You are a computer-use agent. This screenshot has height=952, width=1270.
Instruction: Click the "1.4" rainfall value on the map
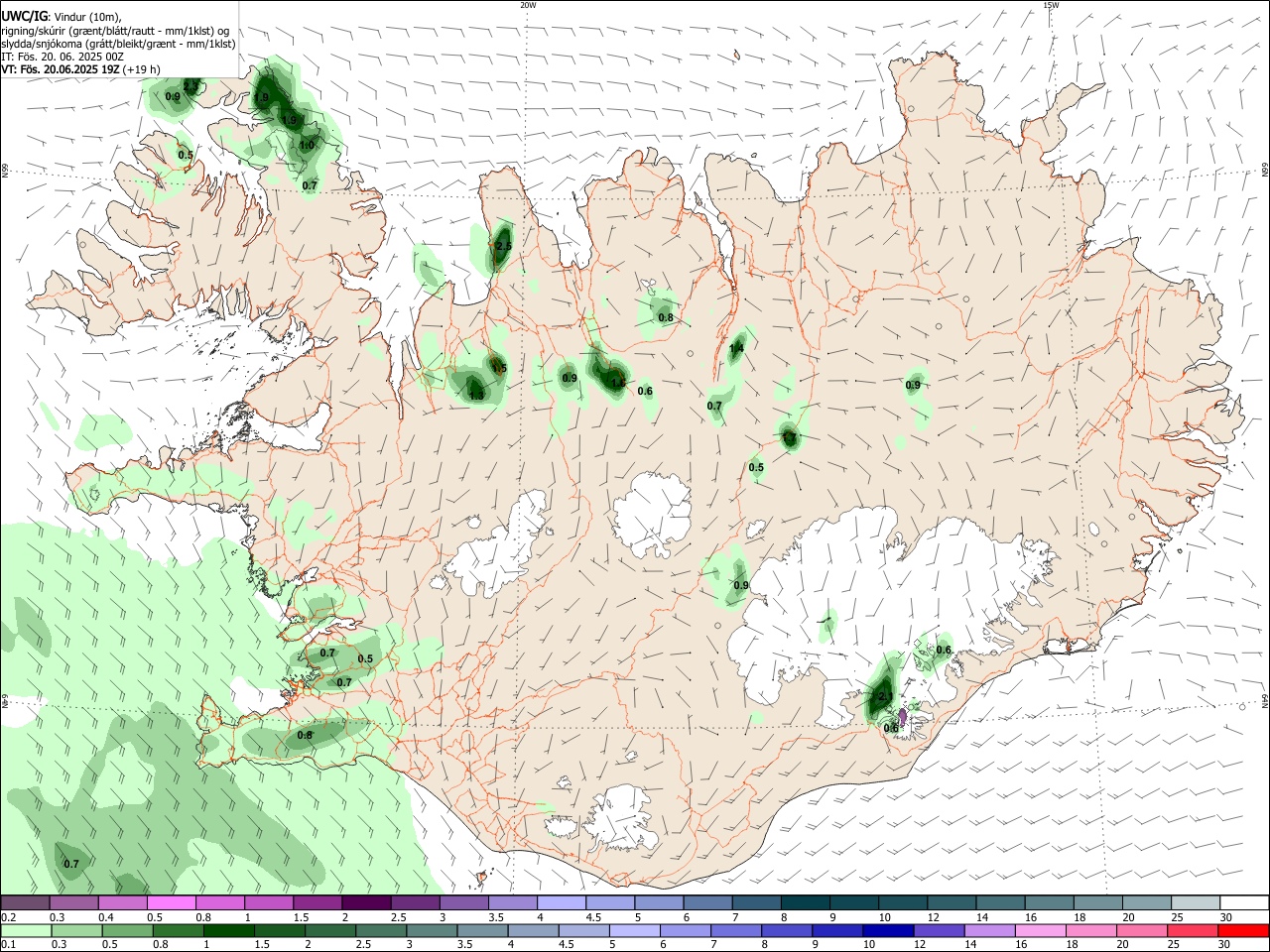tap(736, 348)
